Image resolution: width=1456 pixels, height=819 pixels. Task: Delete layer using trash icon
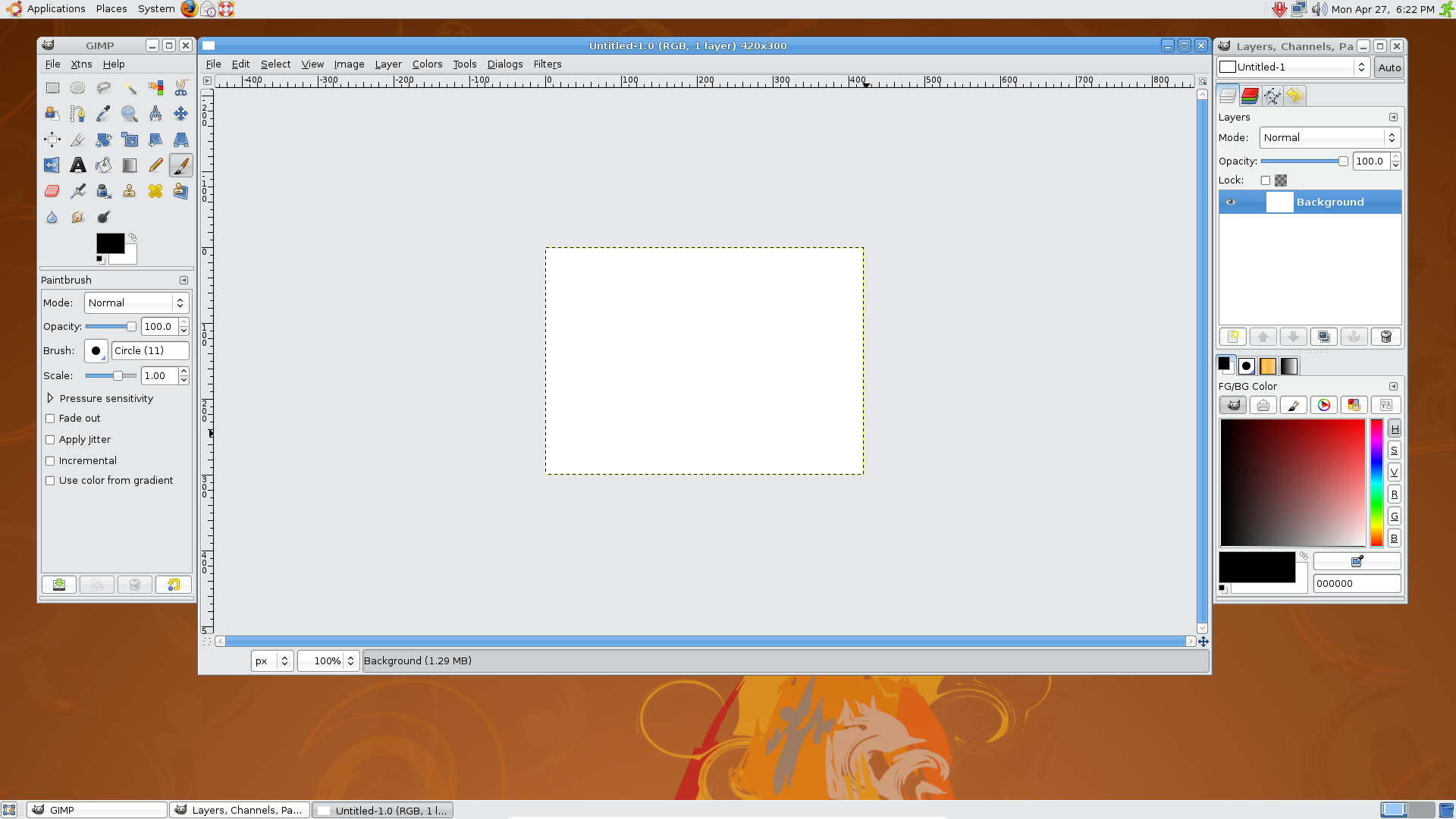[x=1385, y=337]
